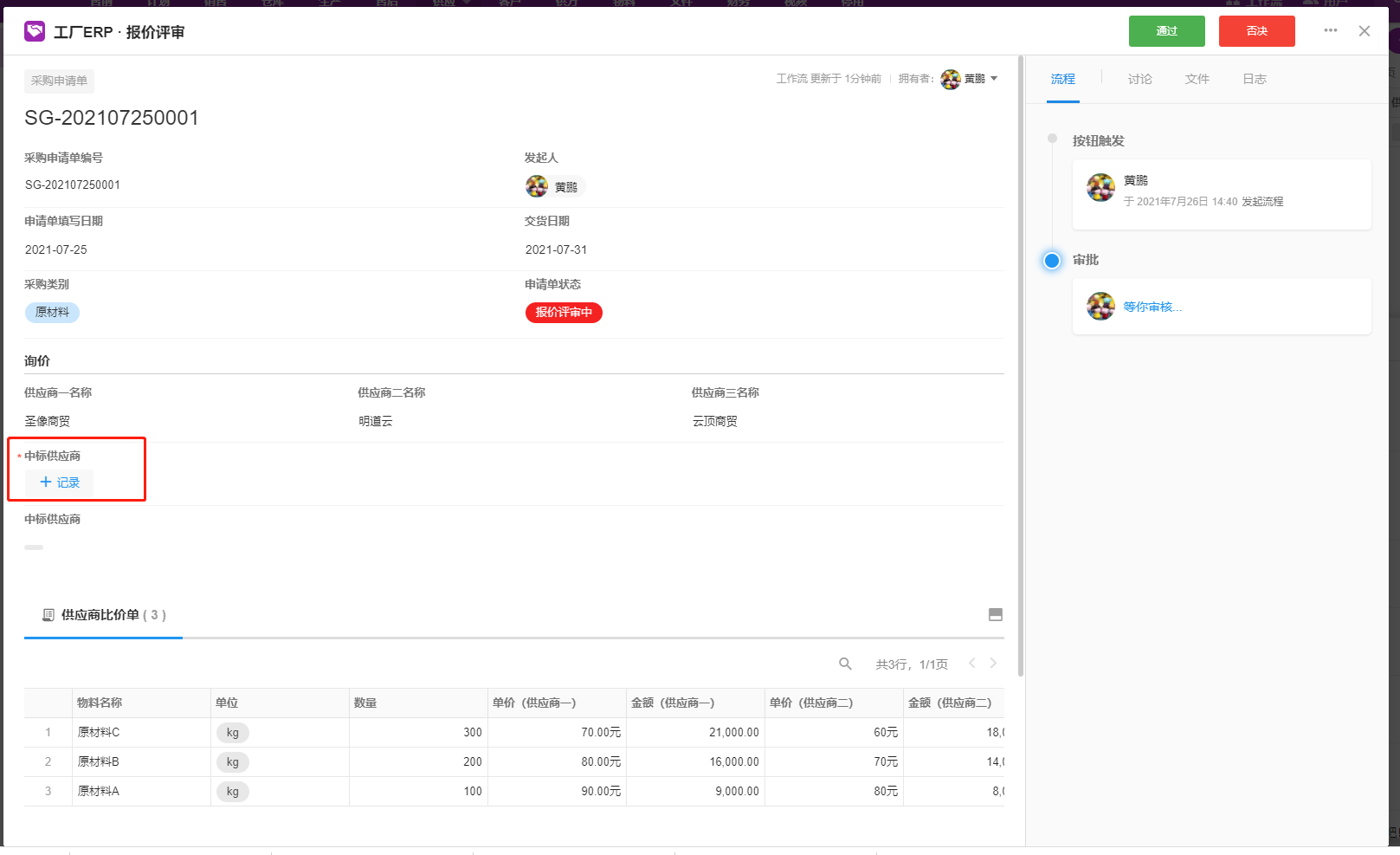The image size is (1400, 855).
Task: Toggle fullscreen icon for 供应商比价单 table
Action: point(996,614)
